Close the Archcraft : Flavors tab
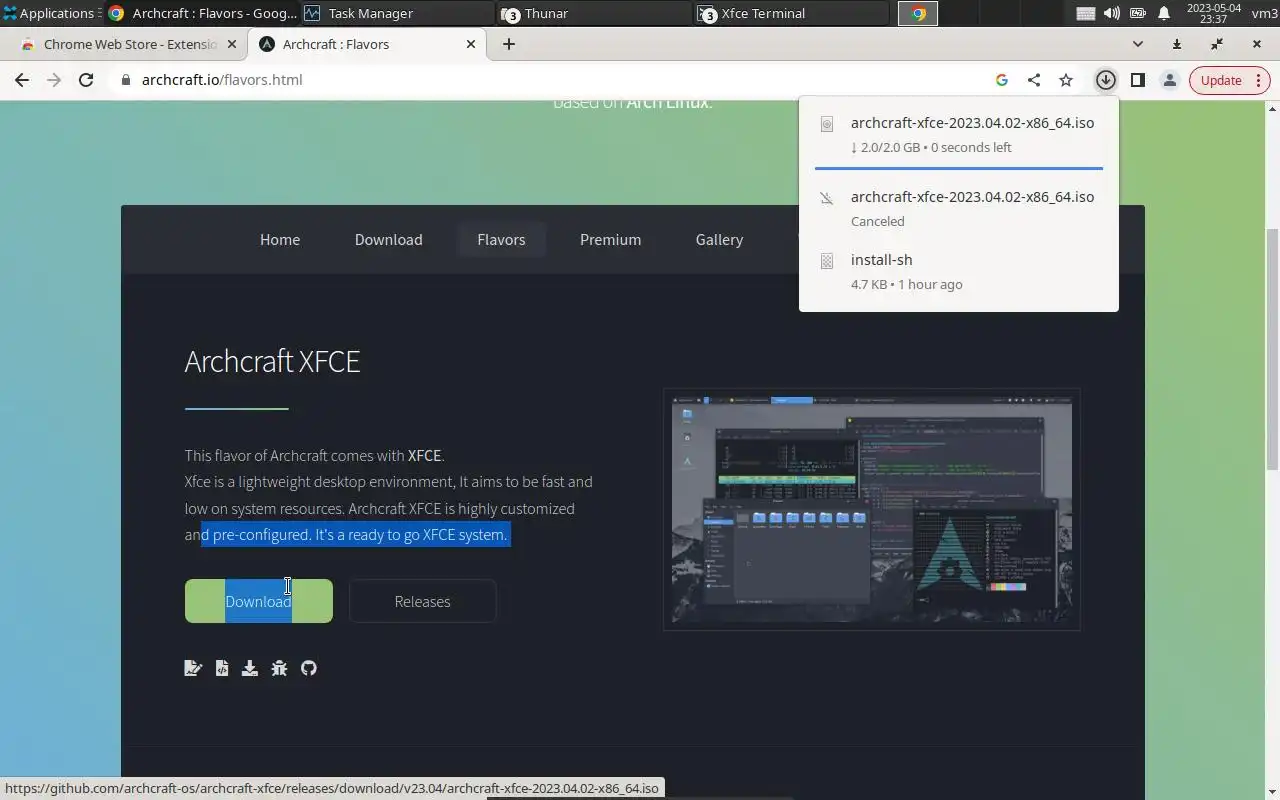The height and width of the screenshot is (800, 1280). click(x=471, y=44)
